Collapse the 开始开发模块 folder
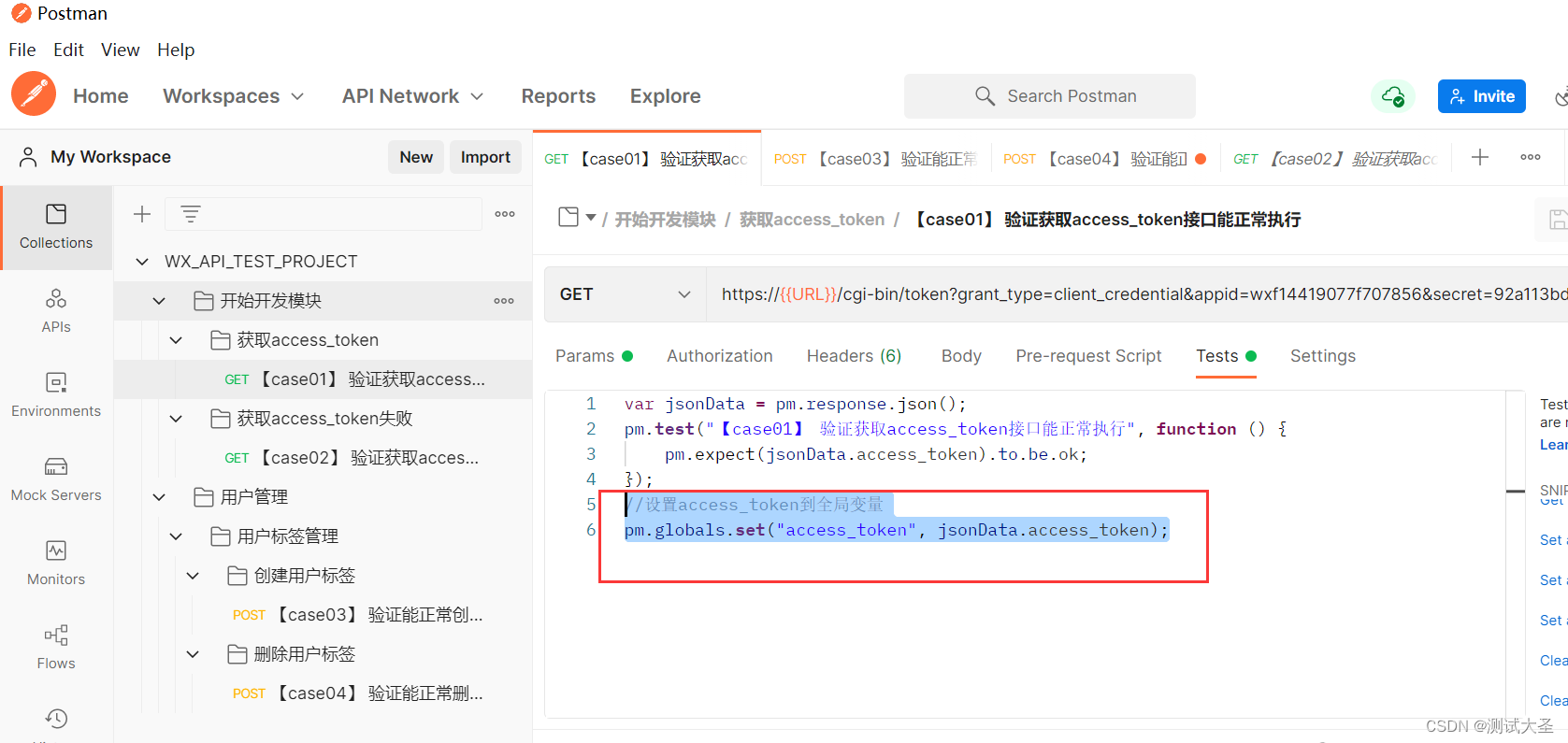 click(x=159, y=301)
